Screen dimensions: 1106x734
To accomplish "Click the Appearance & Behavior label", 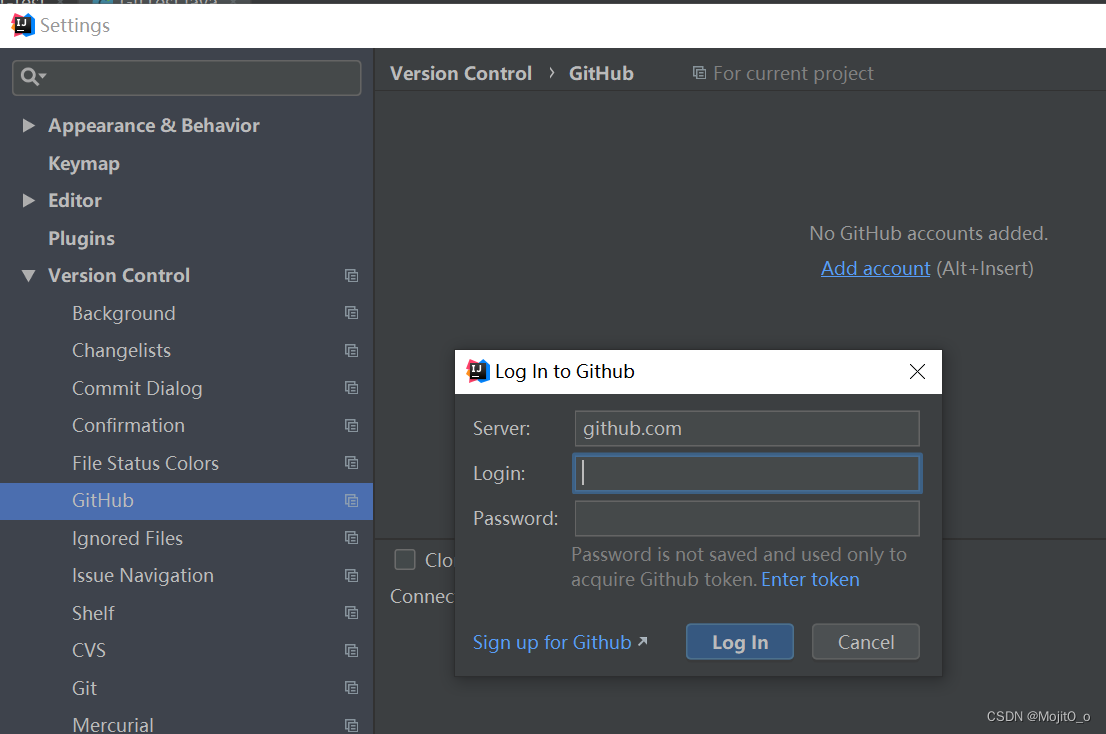I will (154, 126).
